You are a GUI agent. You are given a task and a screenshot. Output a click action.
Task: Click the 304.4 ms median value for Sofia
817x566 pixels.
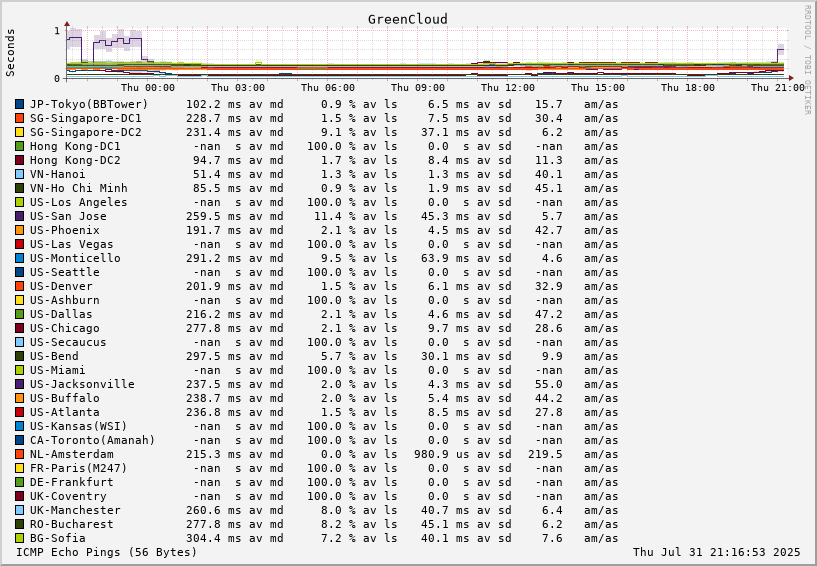pyautogui.click(x=214, y=538)
